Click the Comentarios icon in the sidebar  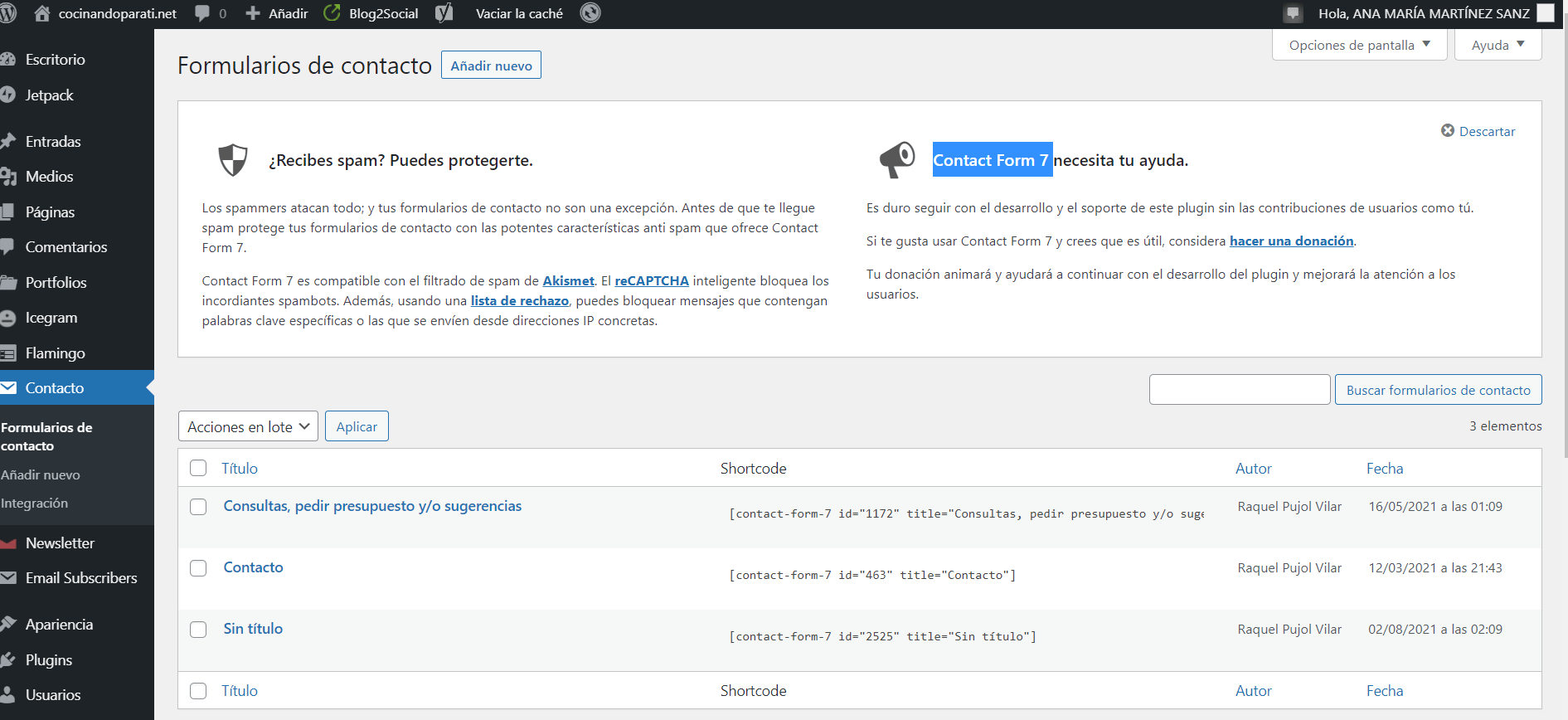coord(7,247)
